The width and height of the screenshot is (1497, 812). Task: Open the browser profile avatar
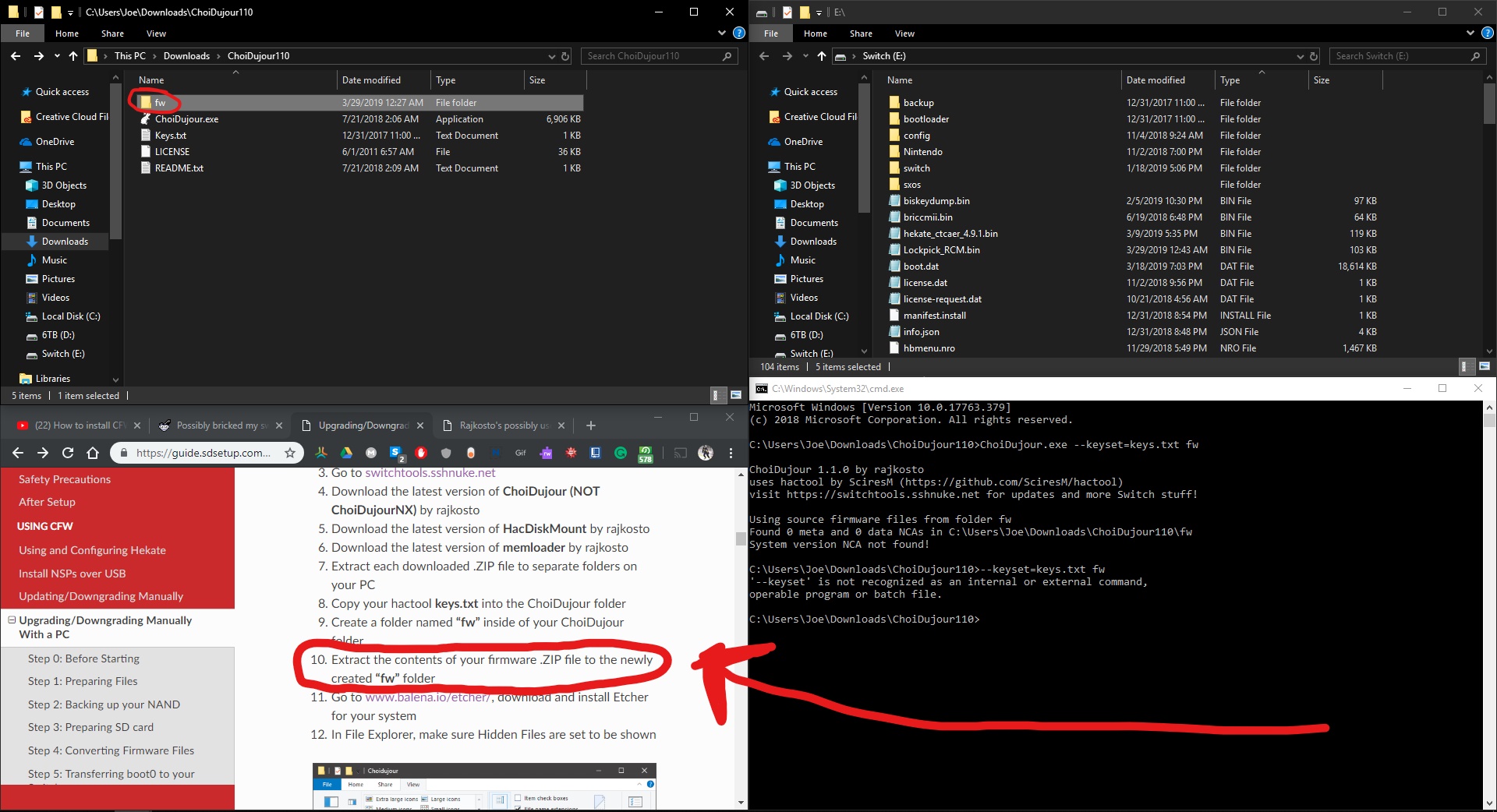[706, 453]
